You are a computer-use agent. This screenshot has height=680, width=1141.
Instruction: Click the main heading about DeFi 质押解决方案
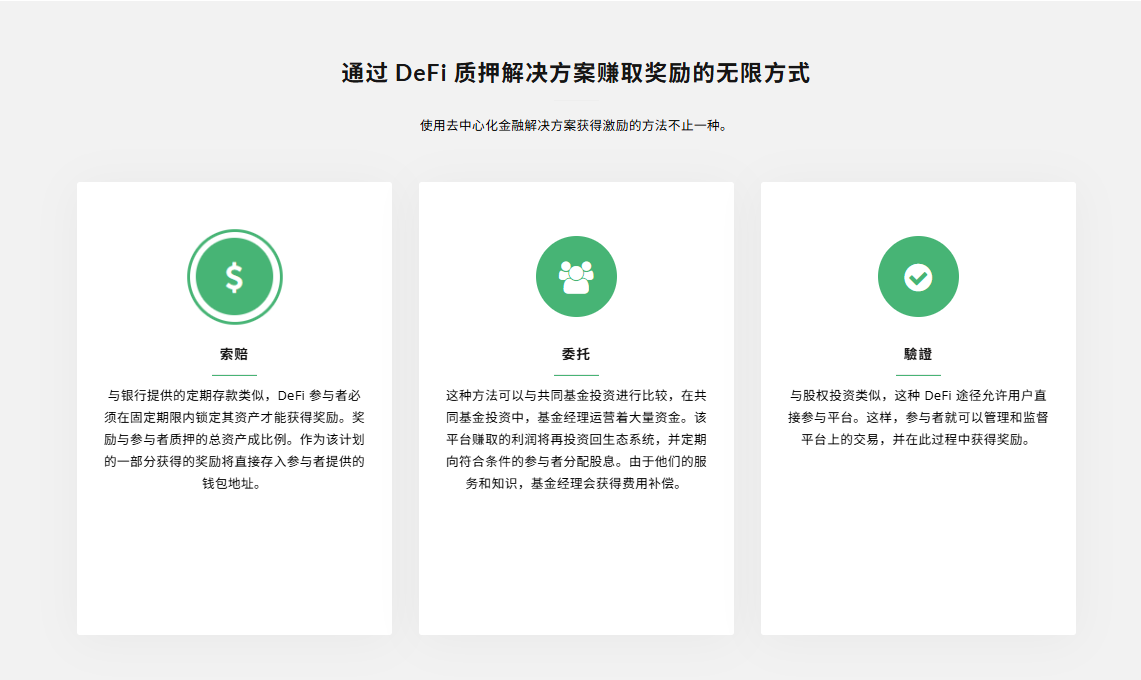coord(575,73)
